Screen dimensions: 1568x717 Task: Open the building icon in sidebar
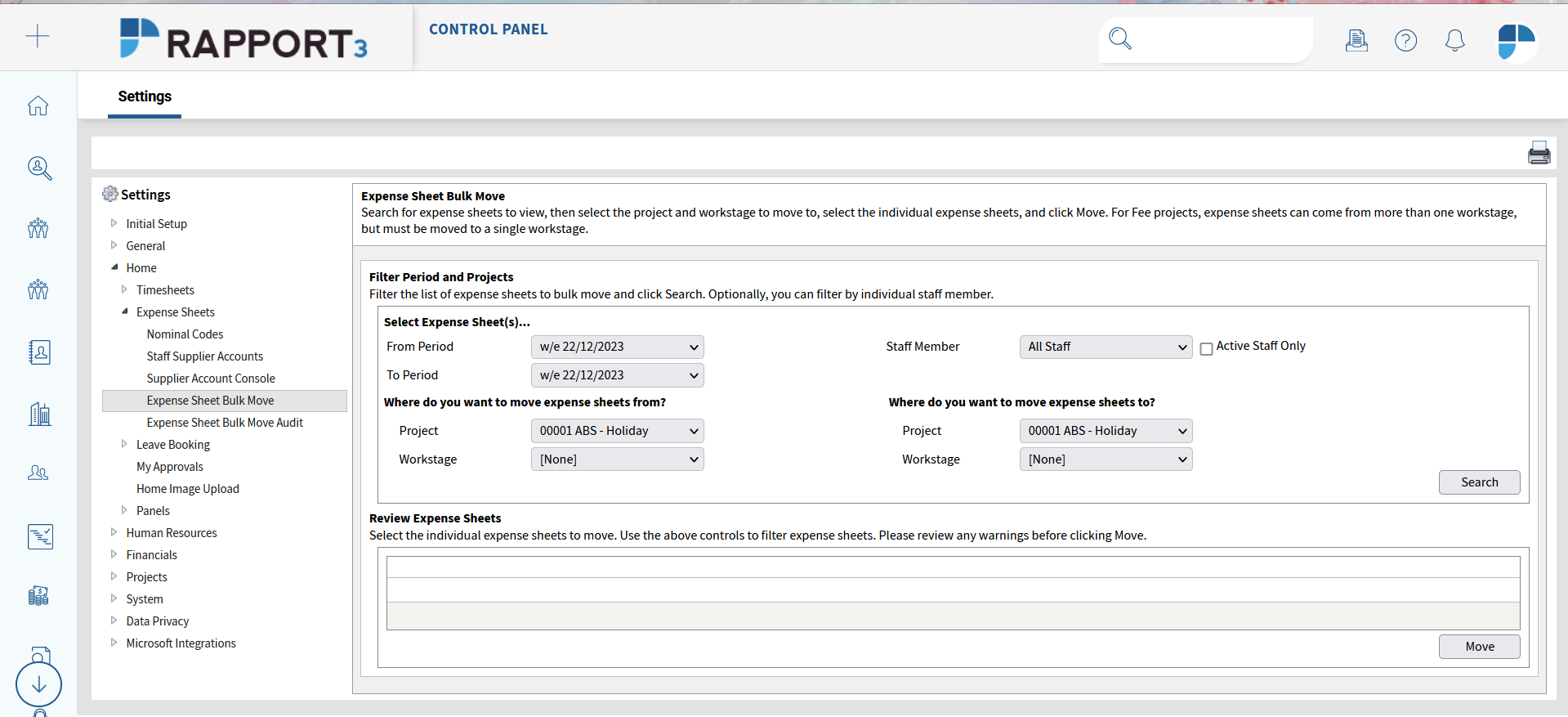click(x=39, y=414)
